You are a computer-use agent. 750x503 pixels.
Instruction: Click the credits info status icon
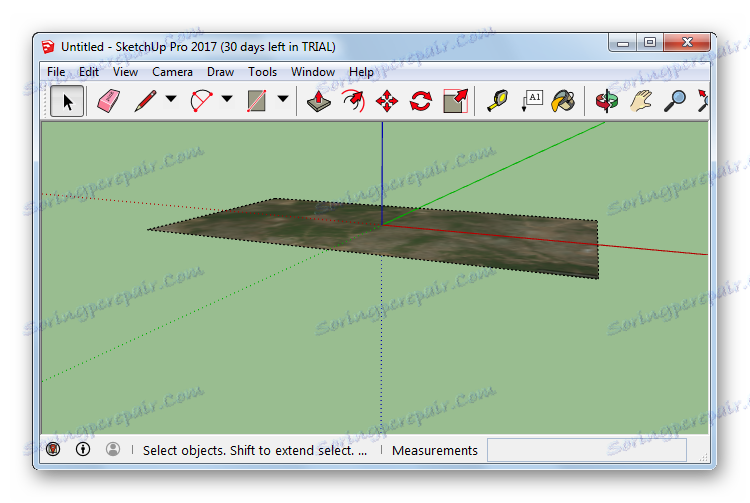(83, 449)
